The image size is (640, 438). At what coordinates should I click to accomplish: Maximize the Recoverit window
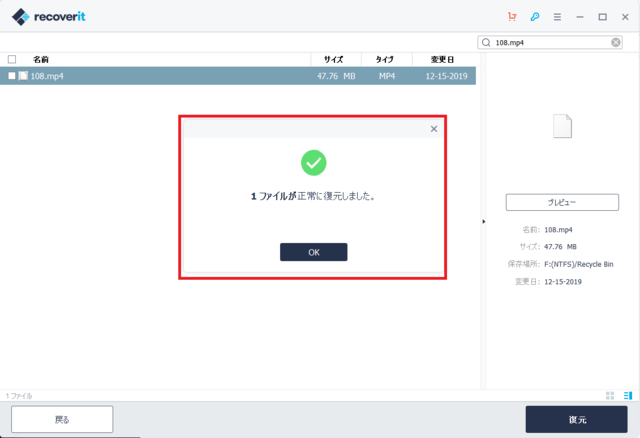(x=602, y=17)
